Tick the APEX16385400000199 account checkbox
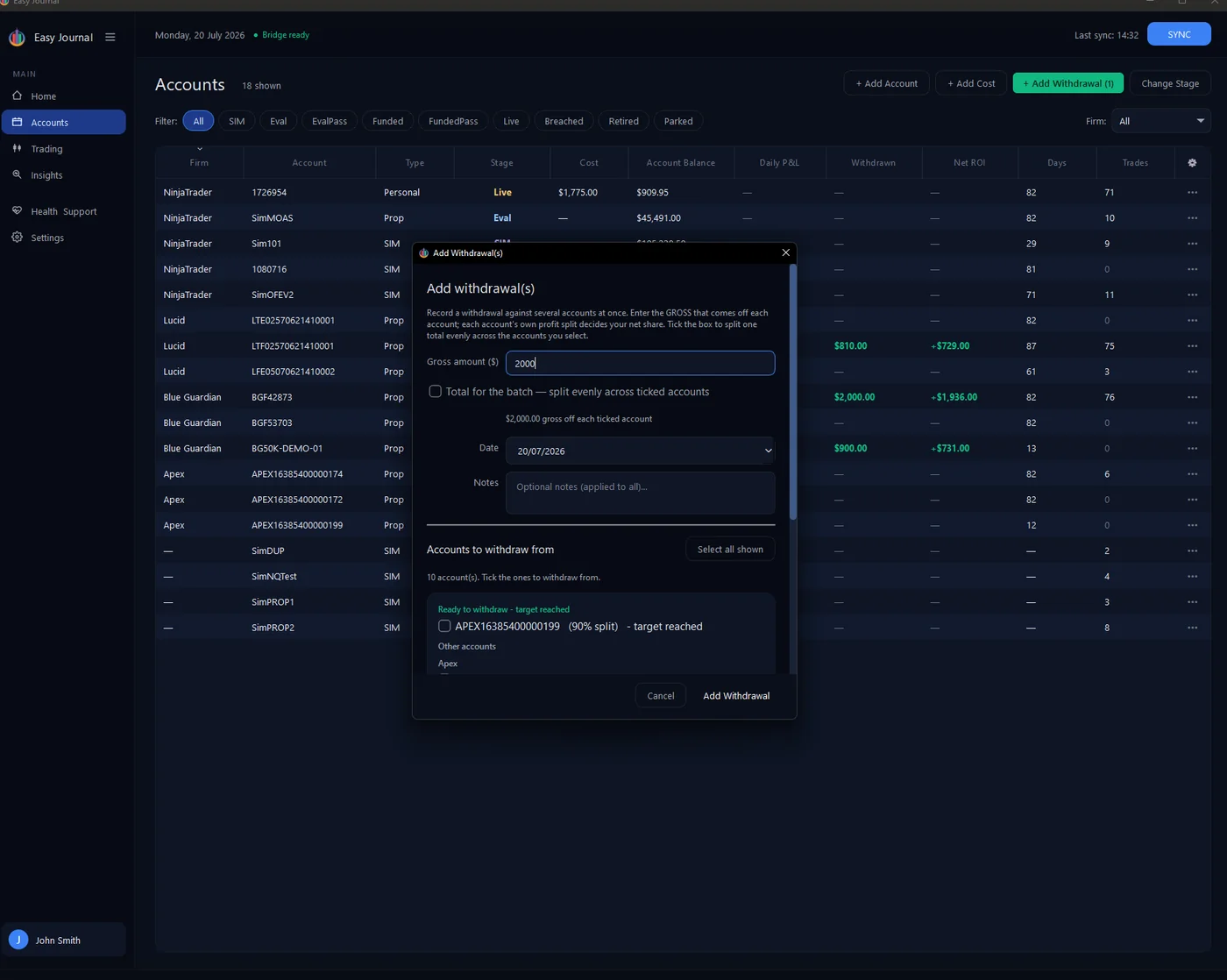The image size is (1227, 980). (444, 626)
